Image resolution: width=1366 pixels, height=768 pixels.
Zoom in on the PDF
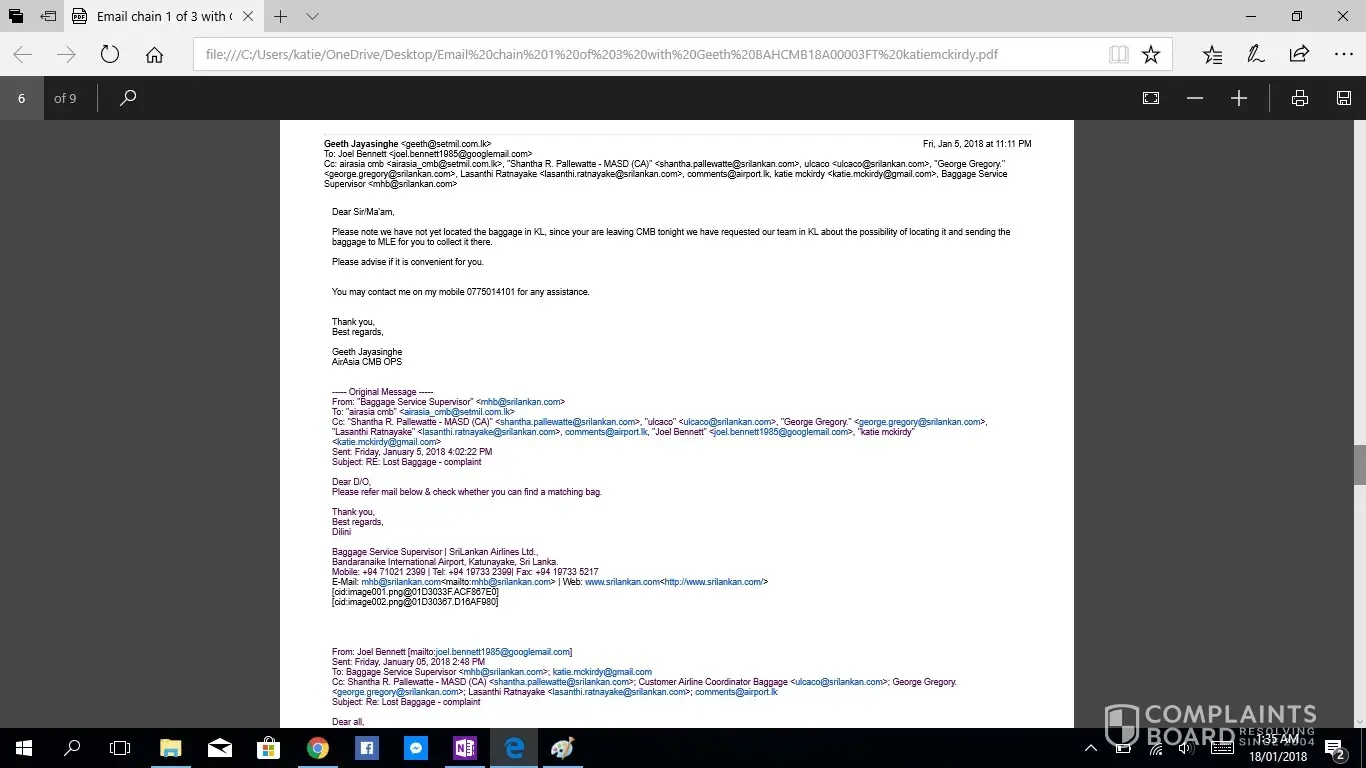coord(1239,98)
